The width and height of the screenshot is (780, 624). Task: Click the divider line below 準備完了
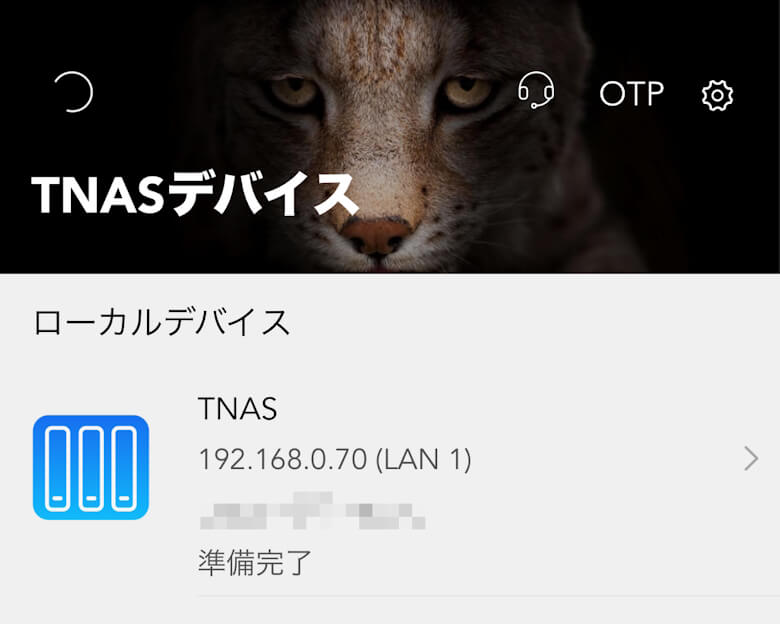pyautogui.click(x=489, y=596)
